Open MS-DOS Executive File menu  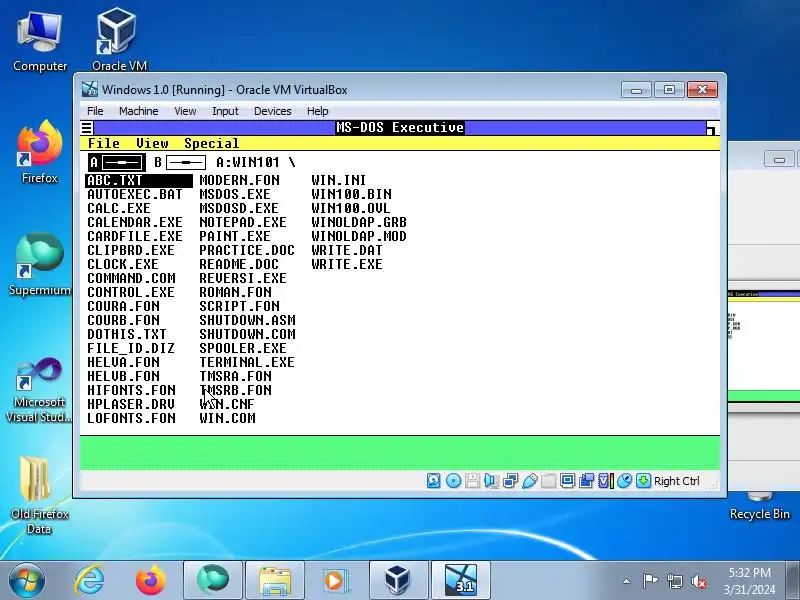[x=104, y=143]
